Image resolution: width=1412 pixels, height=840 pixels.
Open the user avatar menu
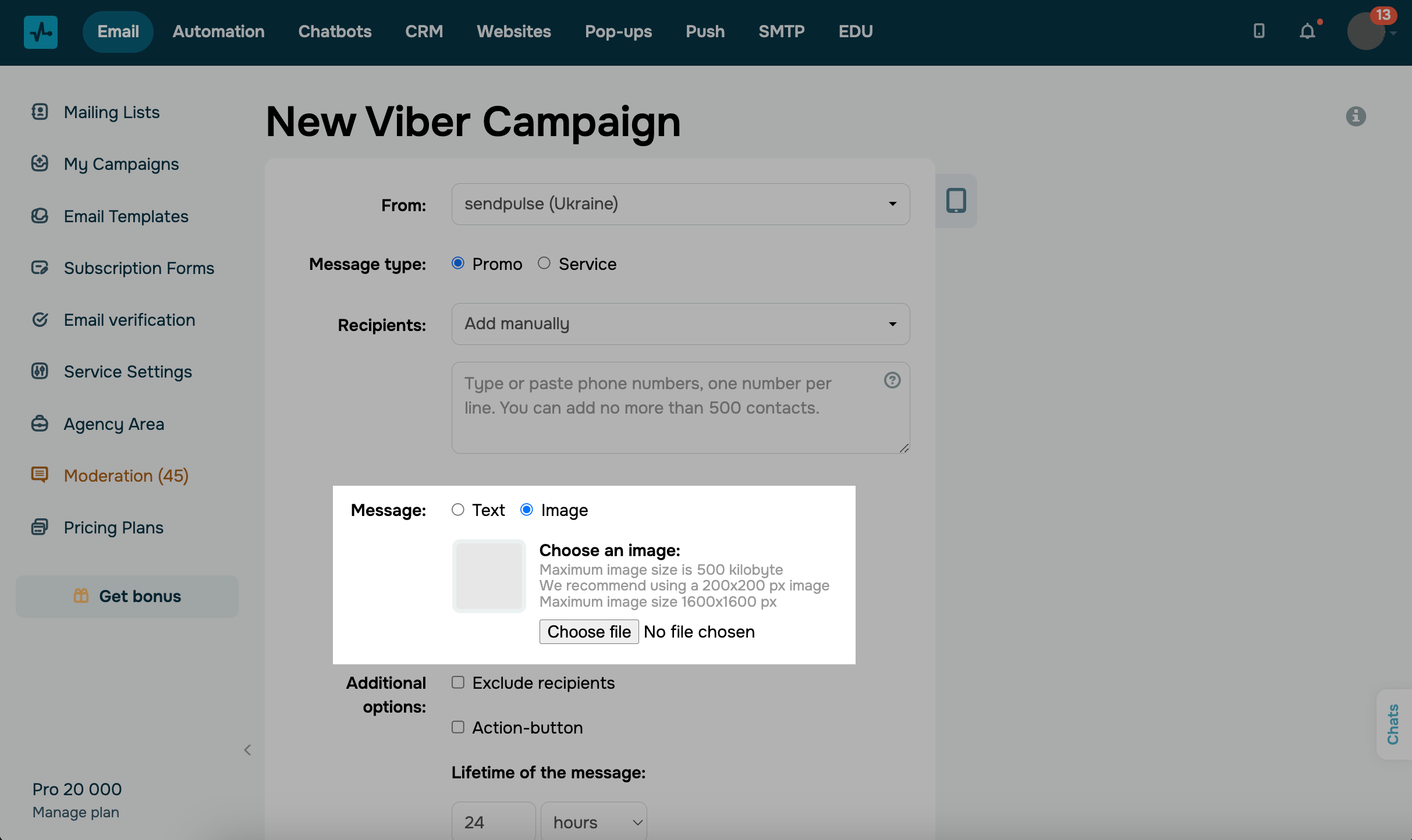click(1365, 32)
